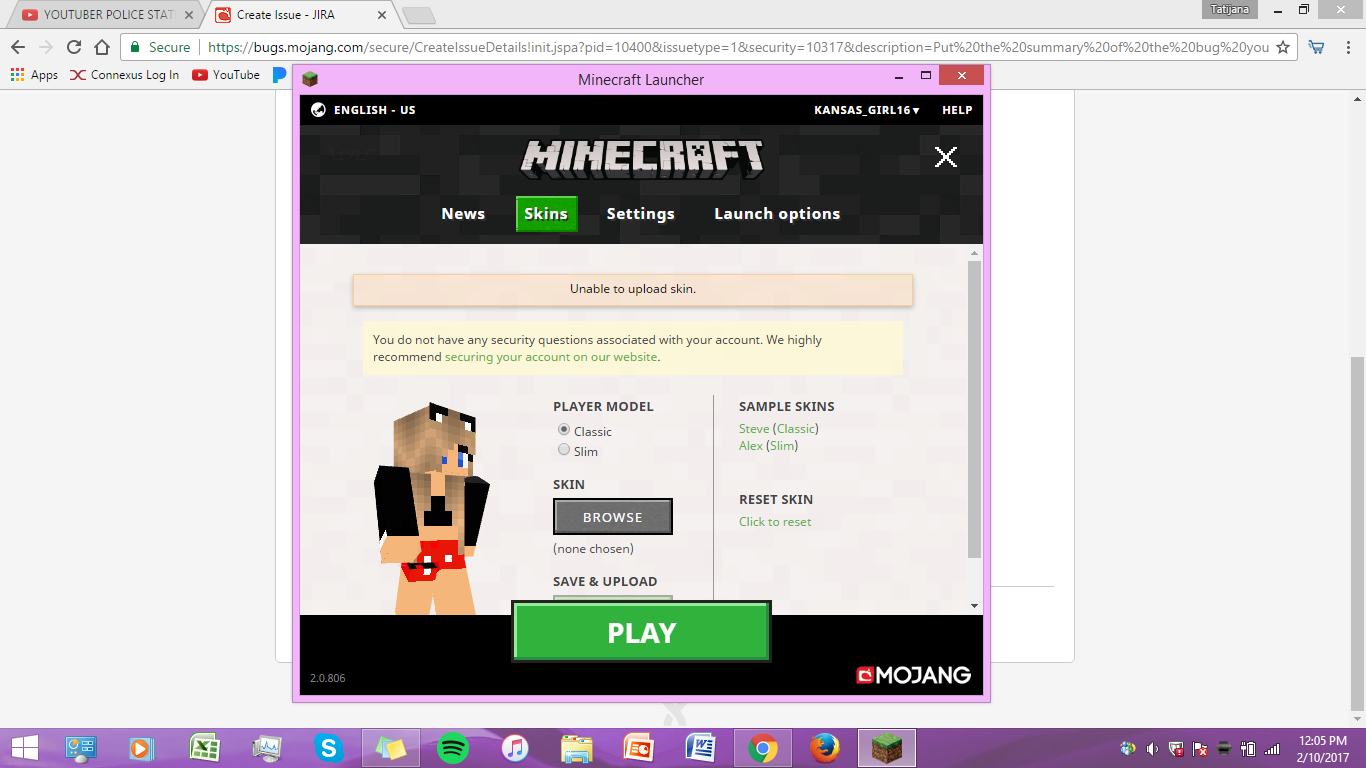1366x768 pixels.
Task: Click the globe language icon
Action: (x=318, y=110)
